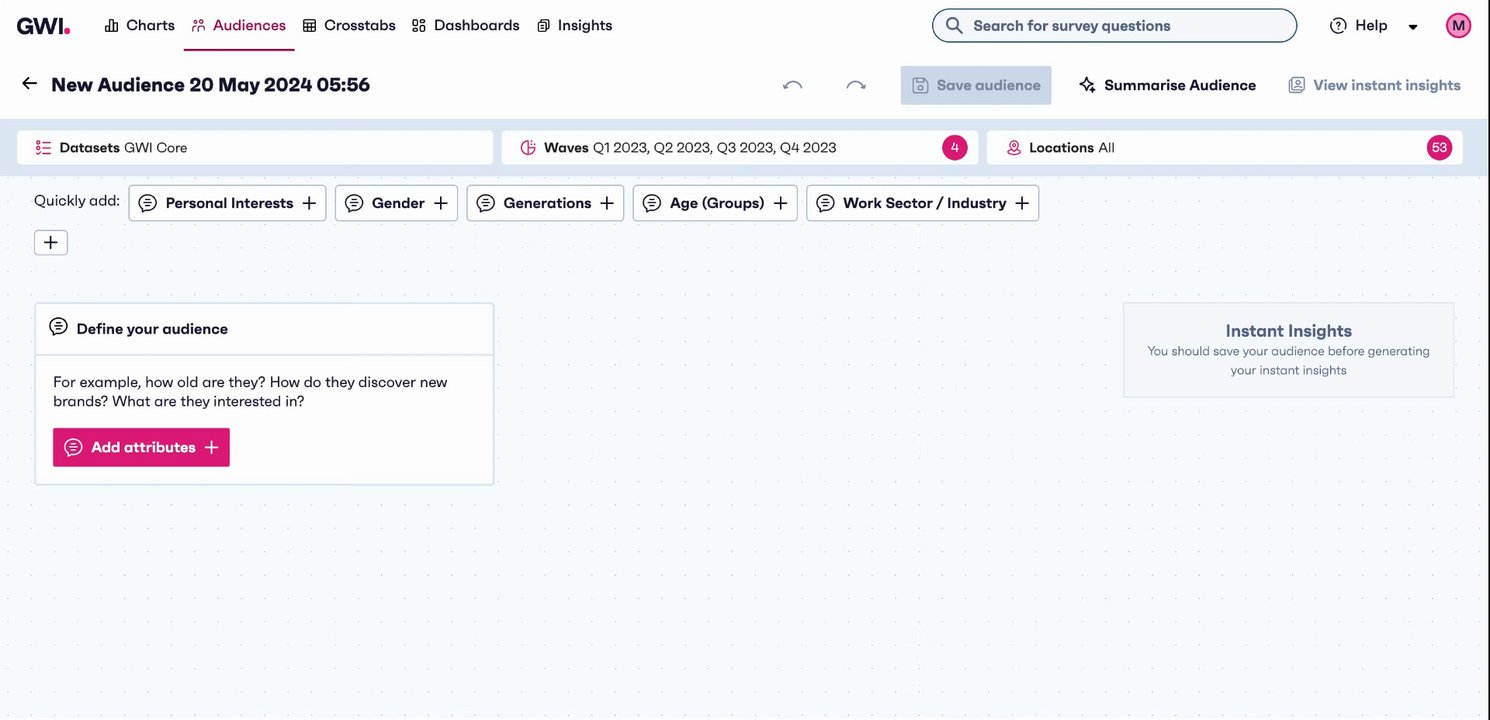Click the plus button below Quickly add
1490x720 pixels.
click(51, 242)
